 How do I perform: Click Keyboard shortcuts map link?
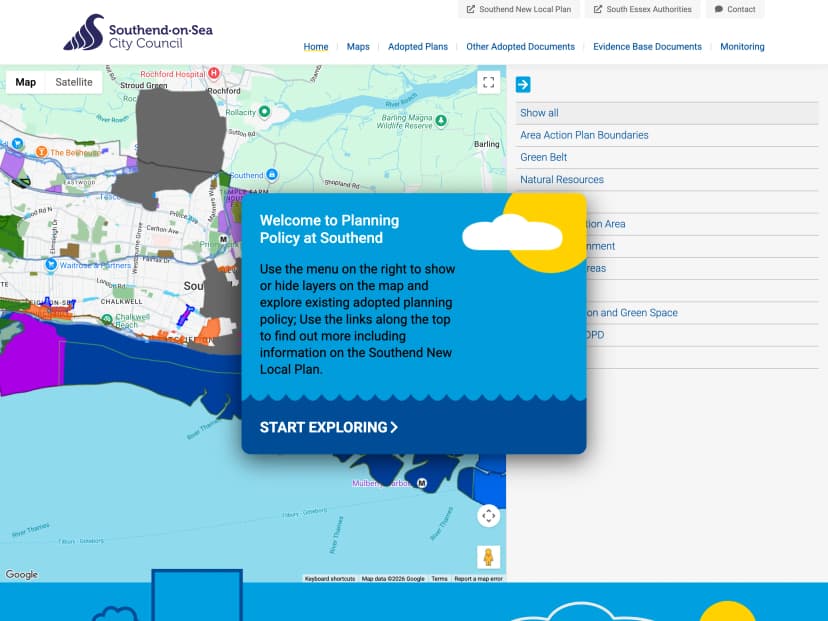coord(330,579)
